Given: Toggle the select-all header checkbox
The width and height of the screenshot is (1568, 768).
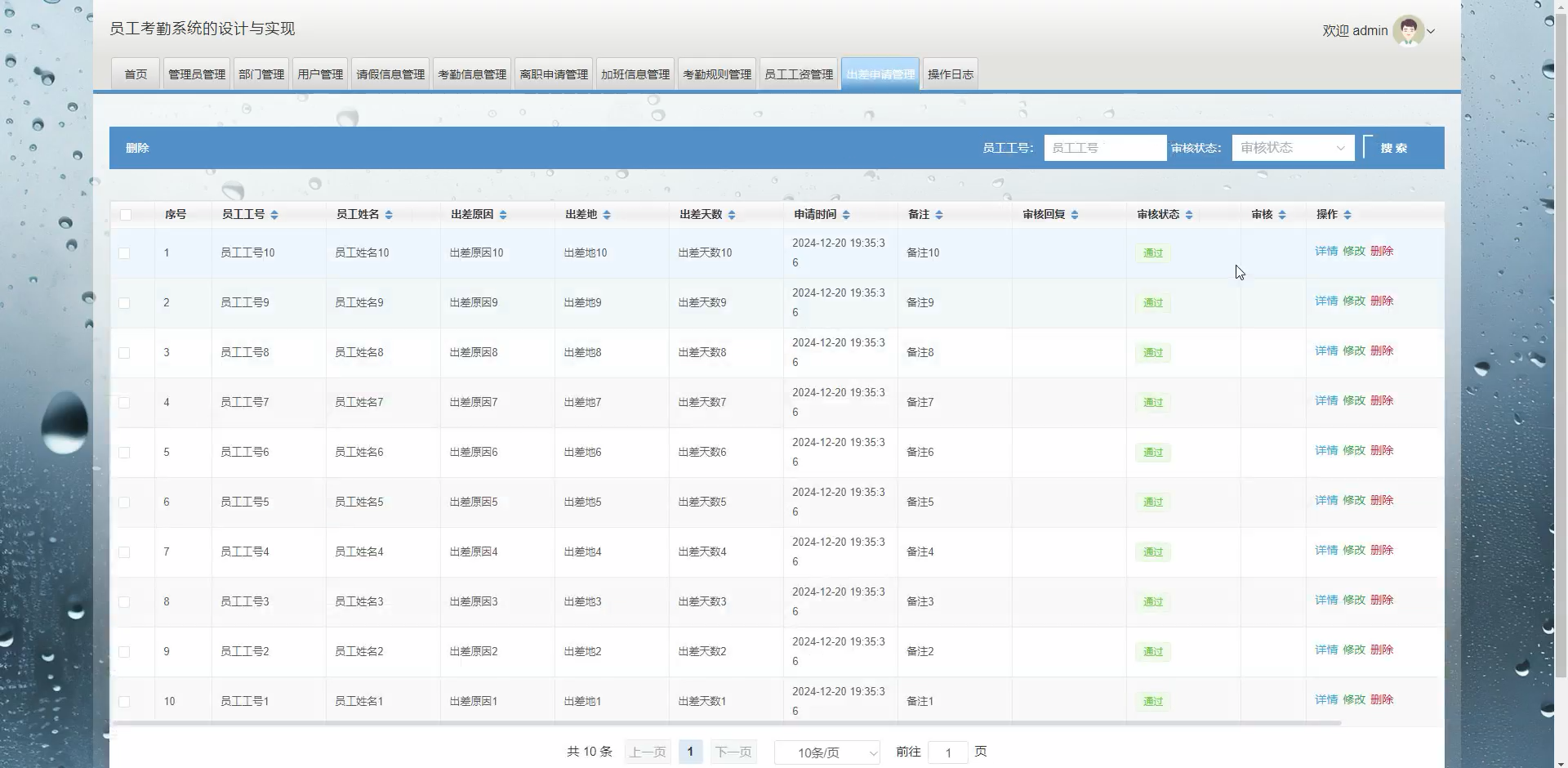Looking at the screenshot, I should 125,215.
